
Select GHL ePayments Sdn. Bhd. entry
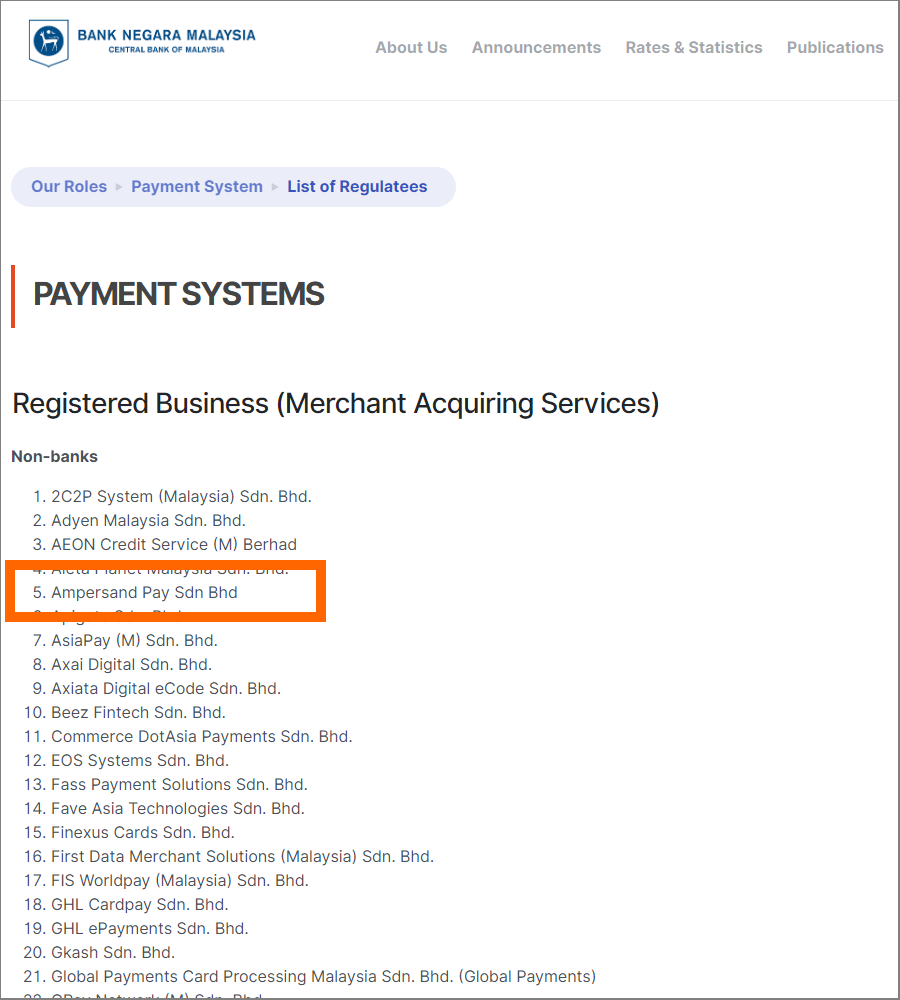(x=150, y=929)
